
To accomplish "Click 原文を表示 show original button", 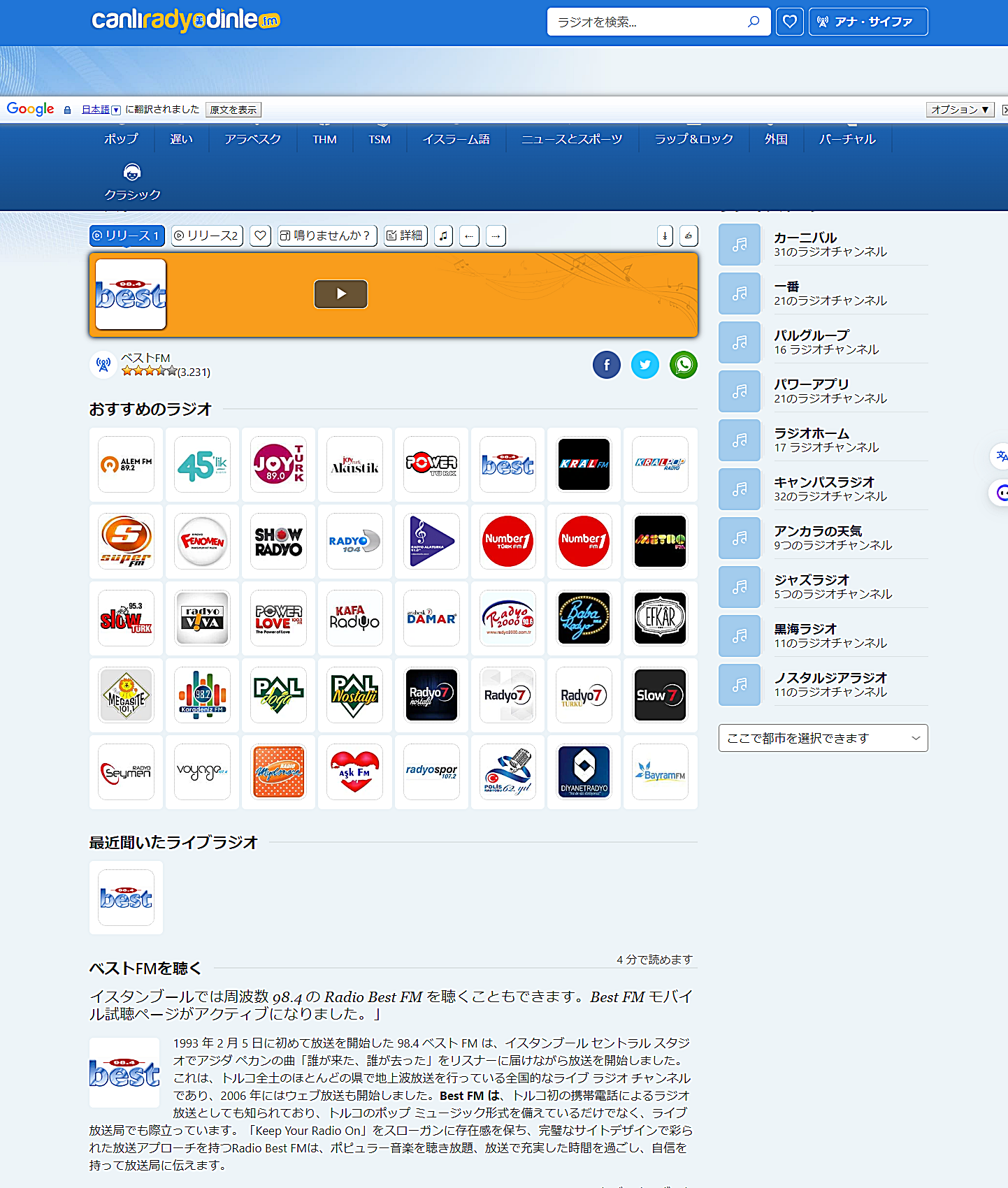I will click(x=233, y=110).
